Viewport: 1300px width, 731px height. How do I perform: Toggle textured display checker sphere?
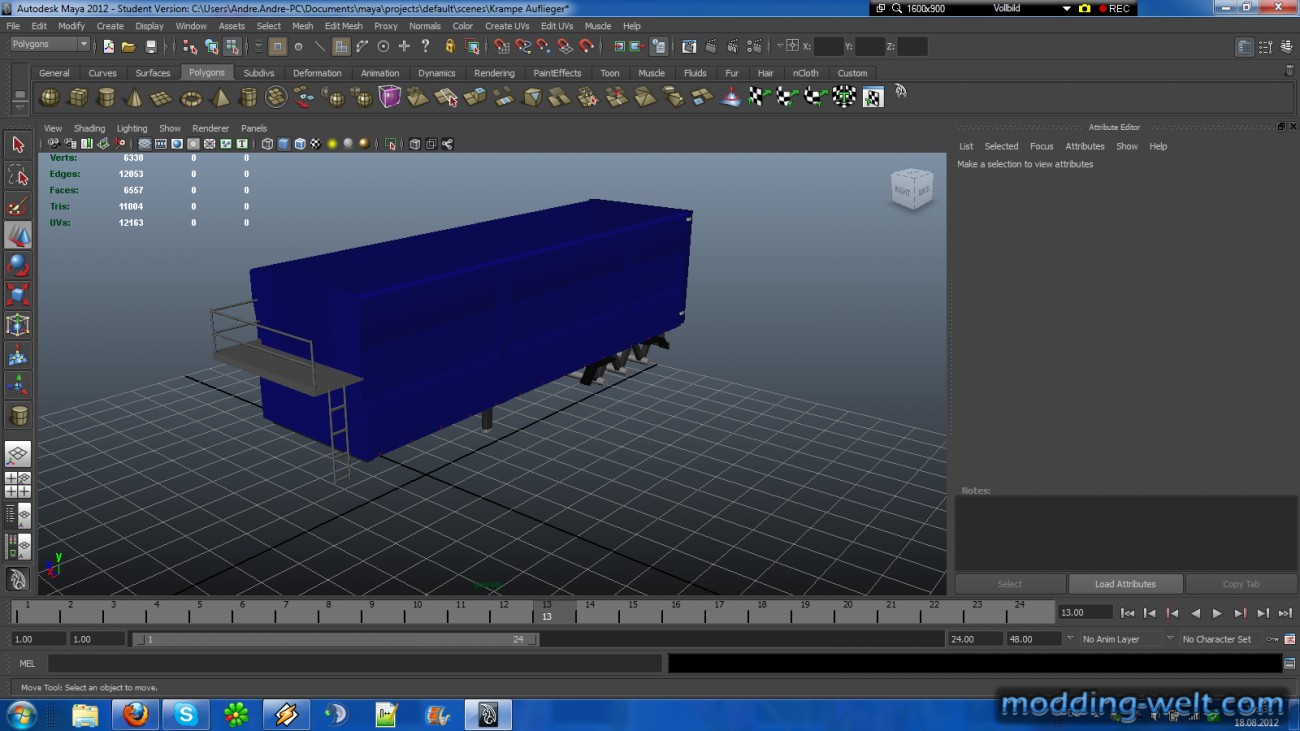tap(315, 144)
